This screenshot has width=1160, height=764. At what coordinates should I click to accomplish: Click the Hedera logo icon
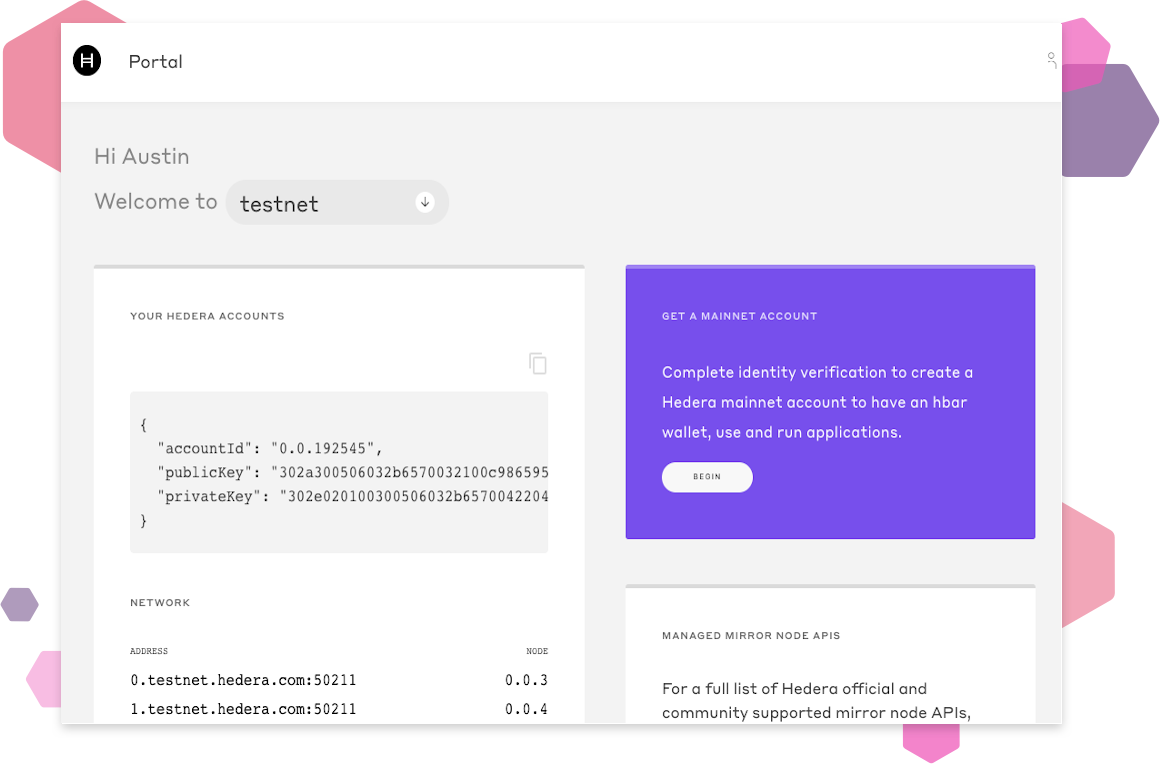point(87,61)
